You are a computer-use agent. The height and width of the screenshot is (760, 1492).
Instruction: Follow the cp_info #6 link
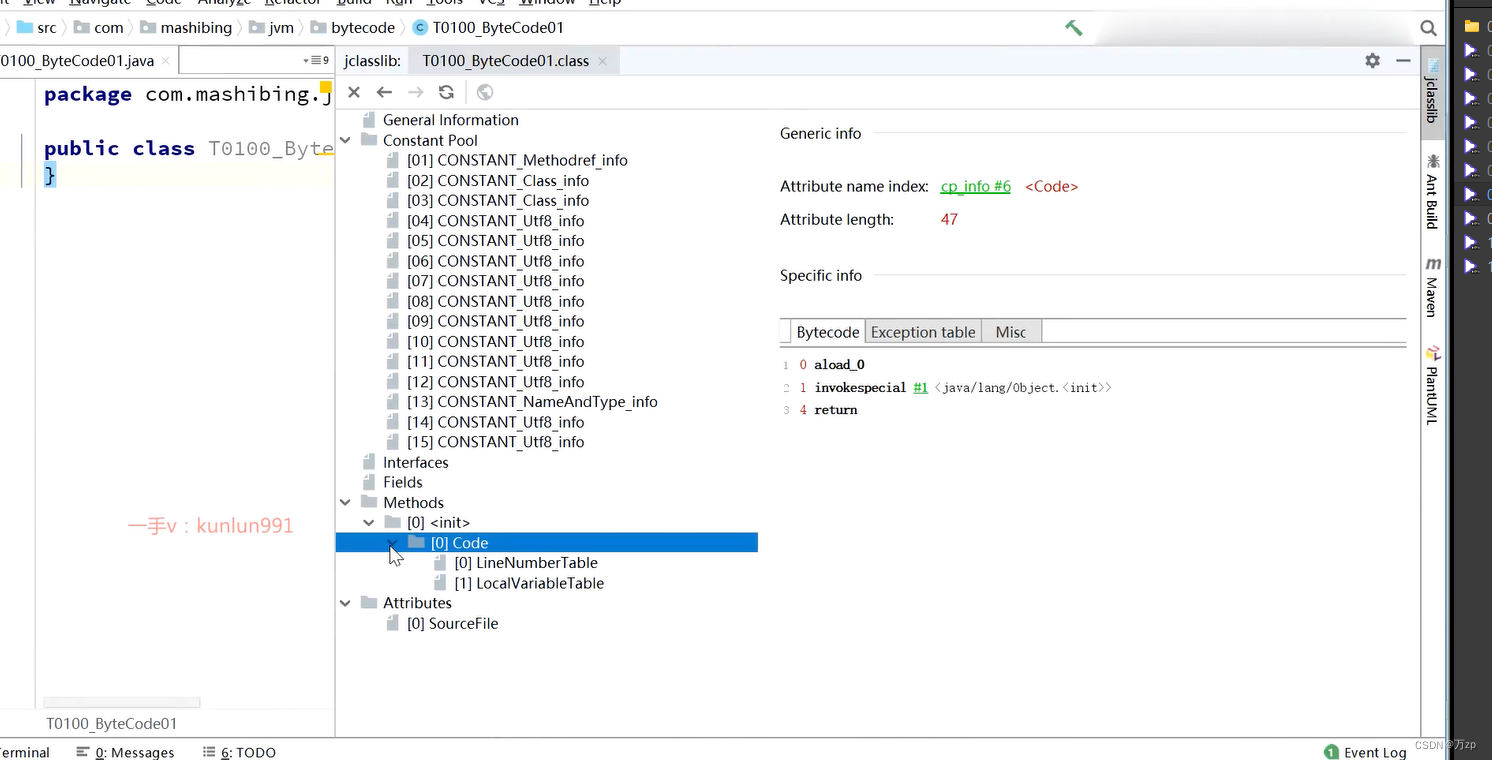(976, 187)
